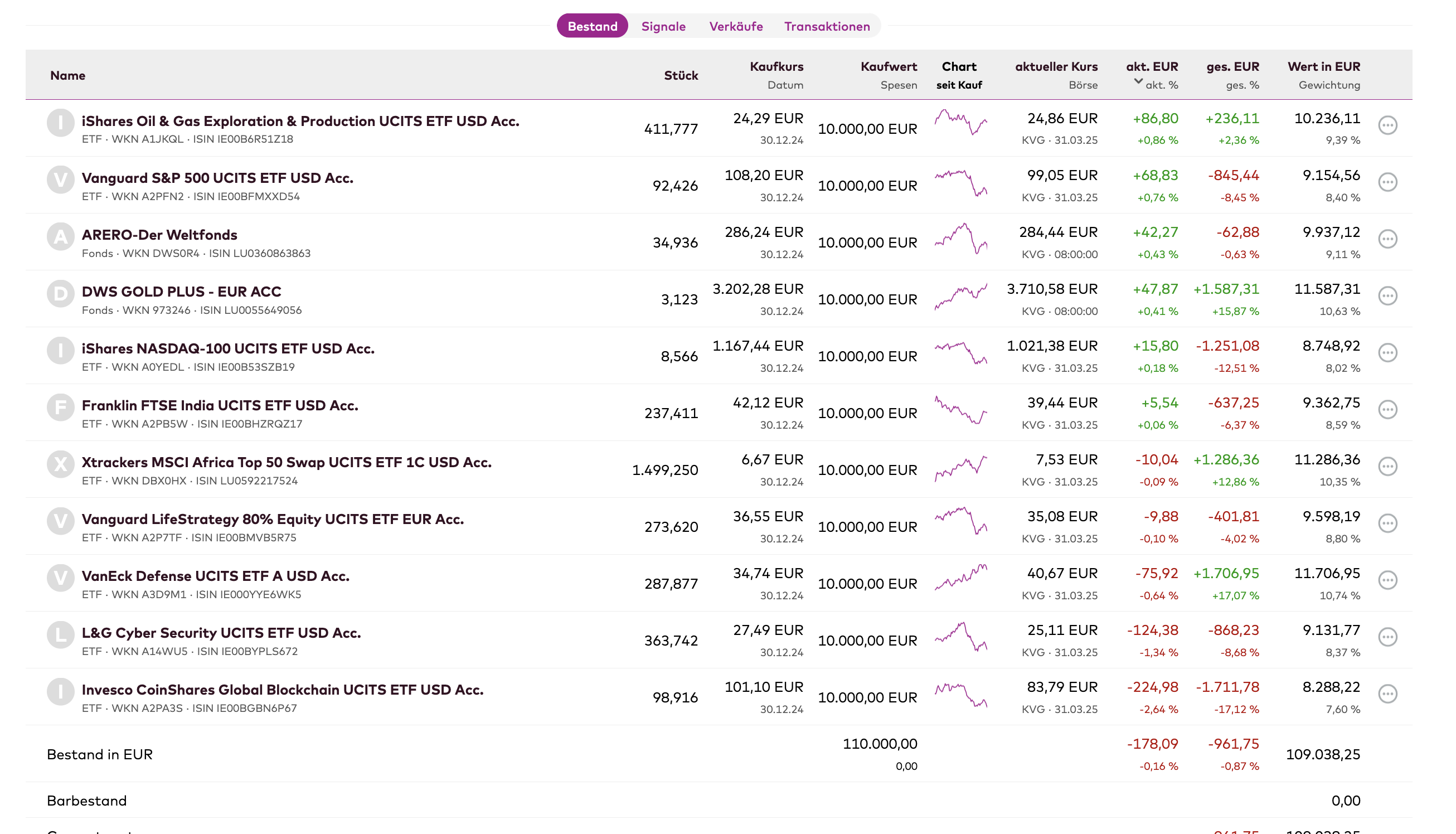Sort table by Wert in EUR column header

coord(1324,66)
